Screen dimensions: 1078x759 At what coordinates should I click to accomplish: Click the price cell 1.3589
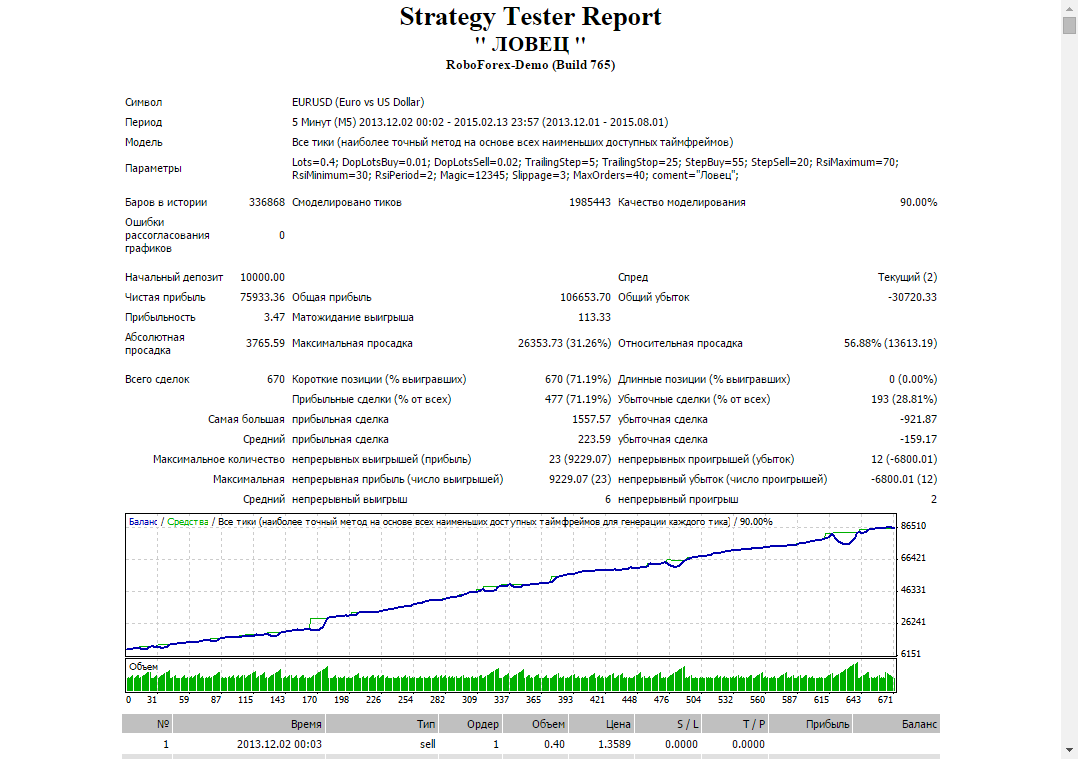tap(614, 744)
